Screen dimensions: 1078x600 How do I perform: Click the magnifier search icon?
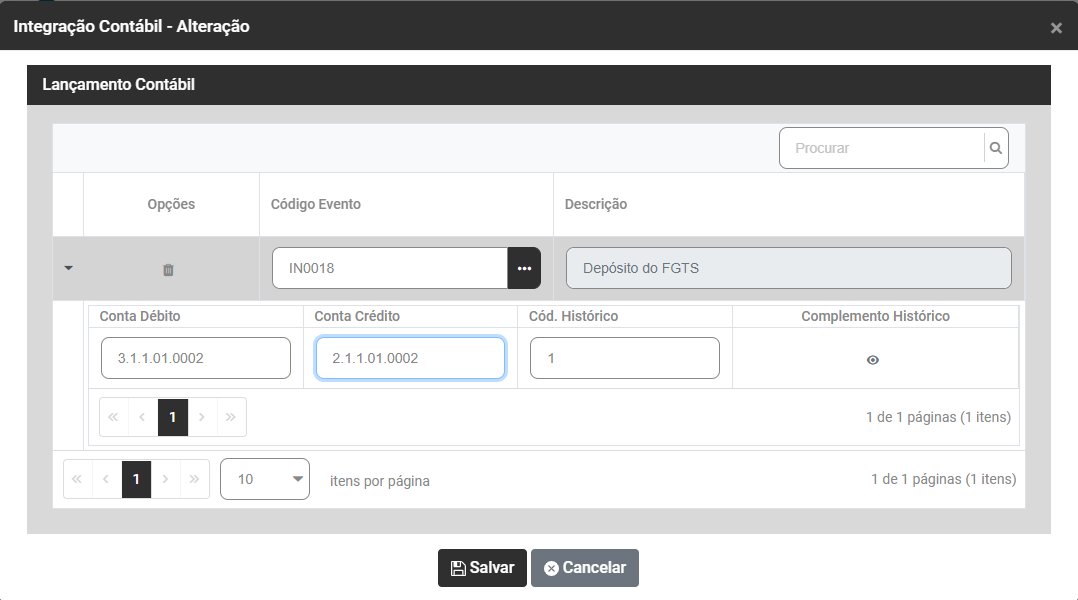click(x=995, y=148)
